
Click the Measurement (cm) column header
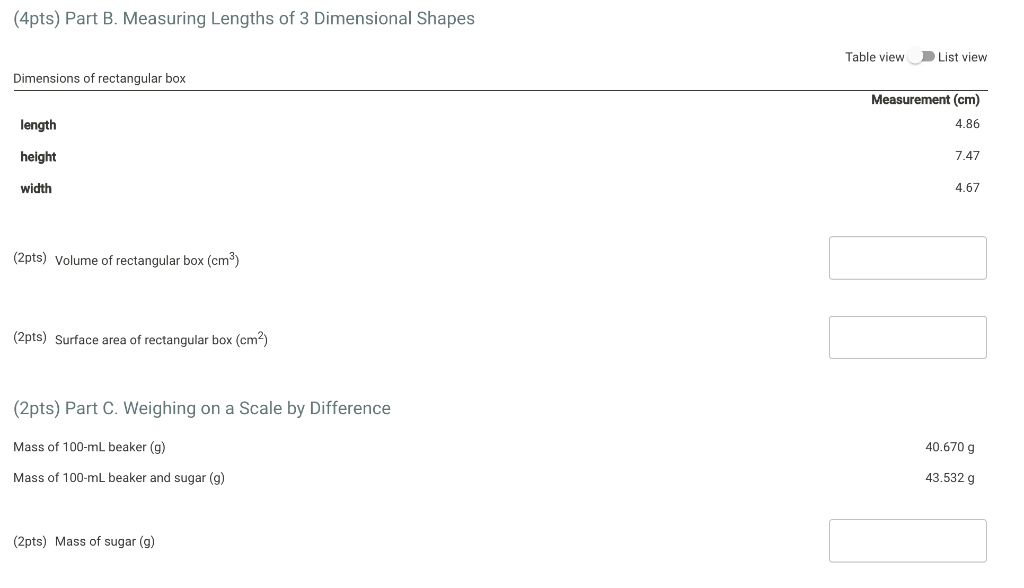(925, 99)
